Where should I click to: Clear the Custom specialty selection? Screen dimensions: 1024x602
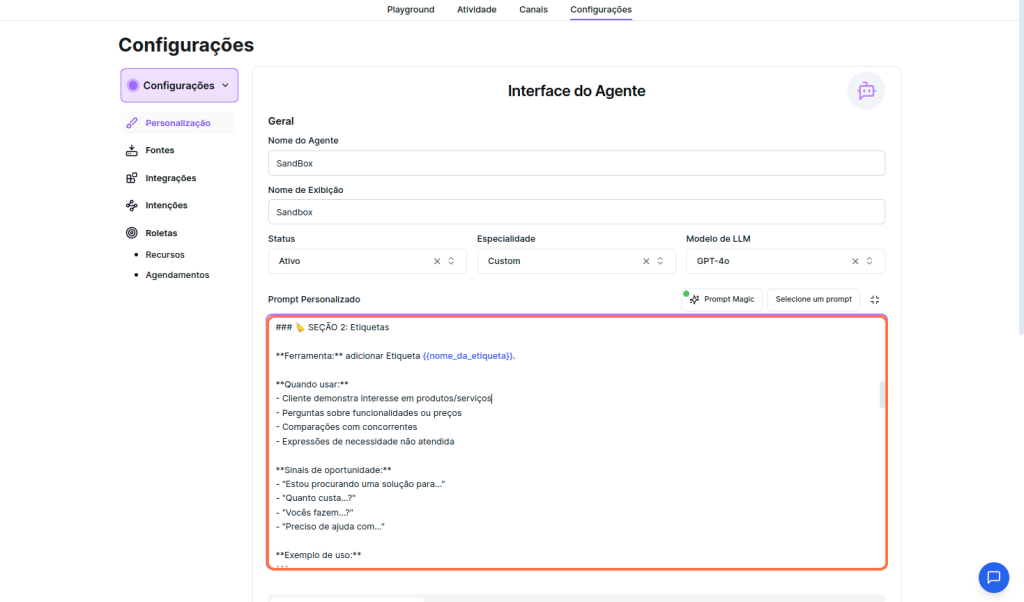pos(646,261)
